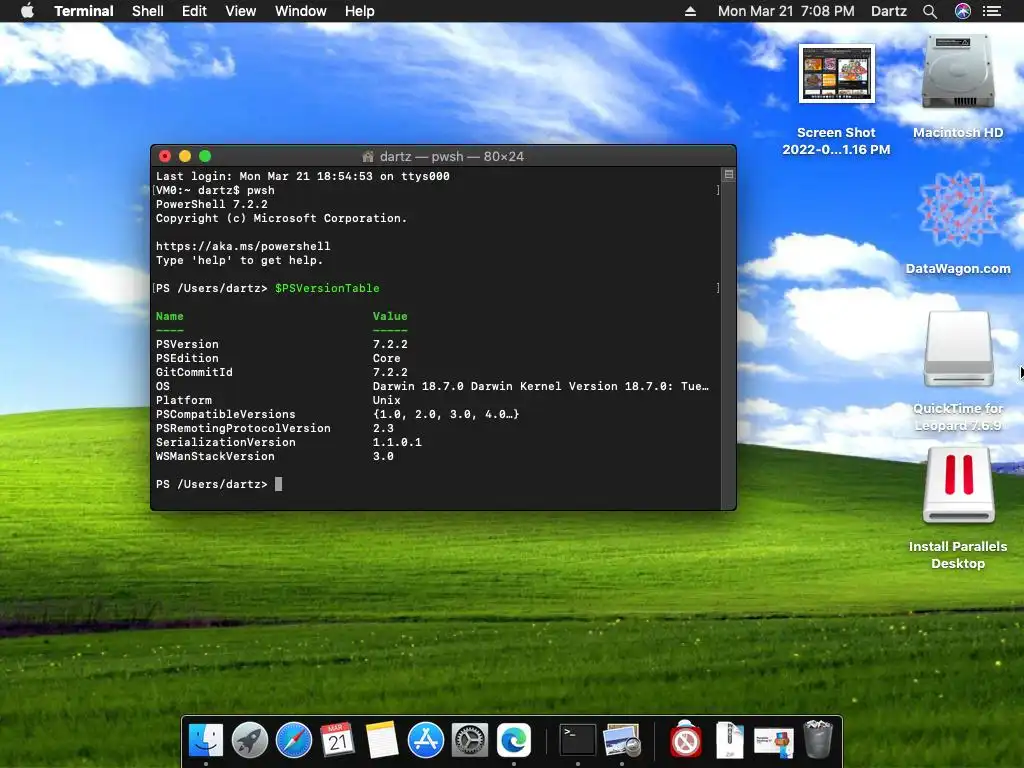
Task: Zoom the Terminal window green button
Action: (x=205, y=156)
